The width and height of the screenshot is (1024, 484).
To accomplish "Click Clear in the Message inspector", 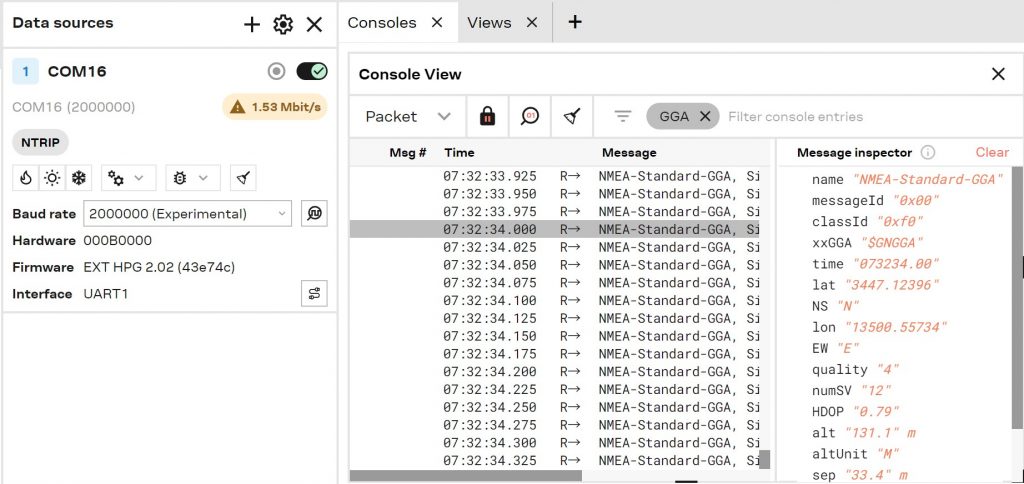I will [x=992, y=152].
